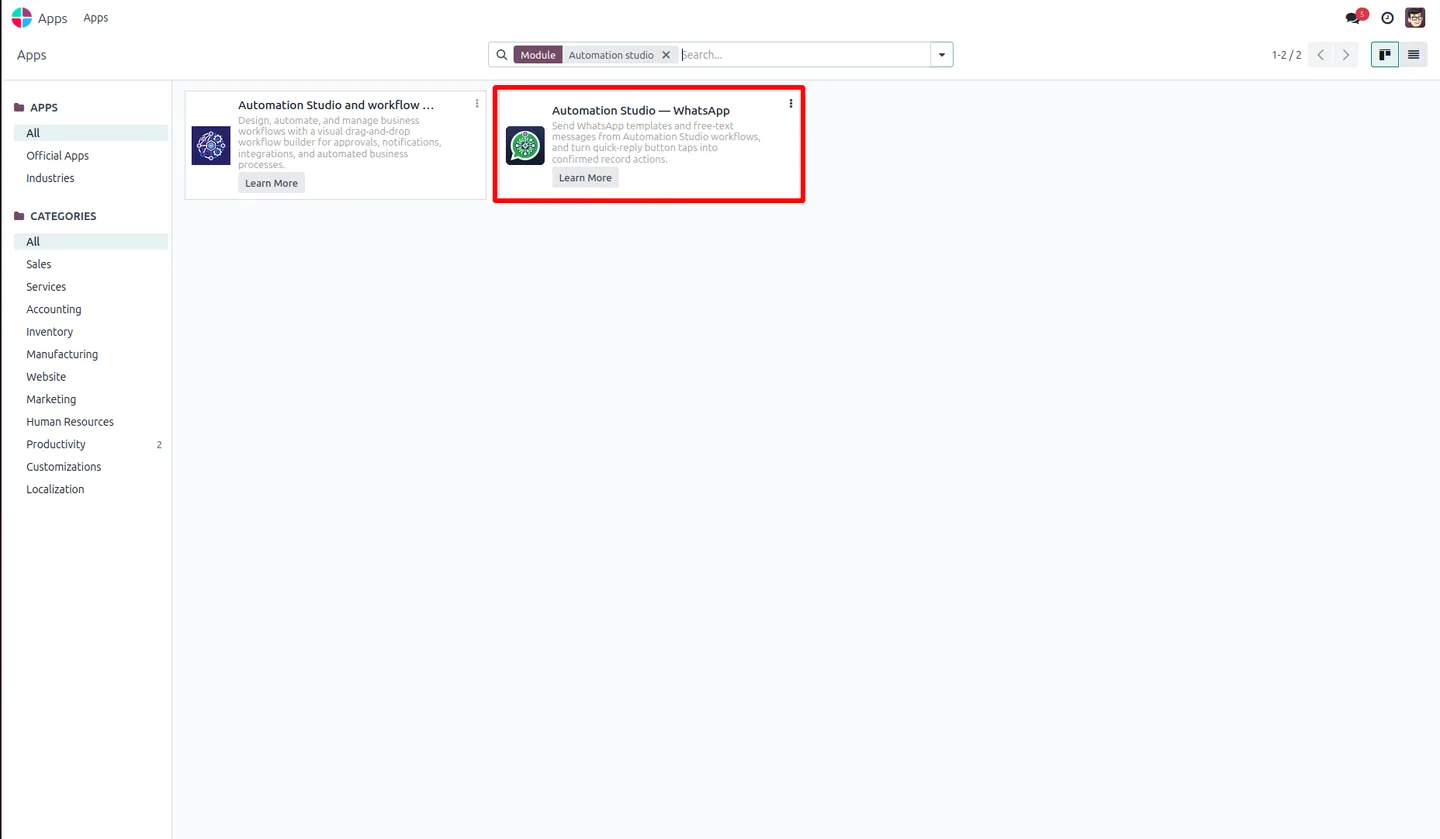Image resolution: width=1440 pixels, height=839 pixels.
Task: Select All under CATEGORIES
Action: click(91, 242)
